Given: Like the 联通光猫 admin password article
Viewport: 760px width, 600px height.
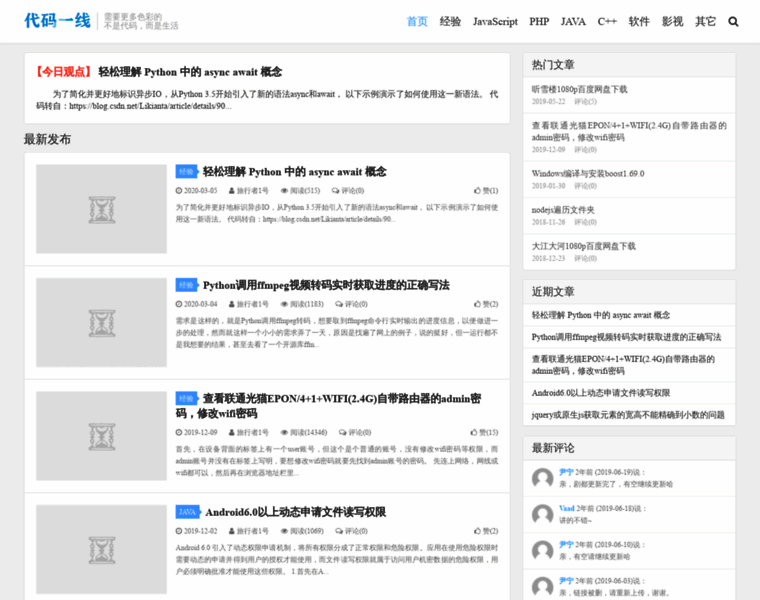Looking at the screenshot, I should (485, 432).
